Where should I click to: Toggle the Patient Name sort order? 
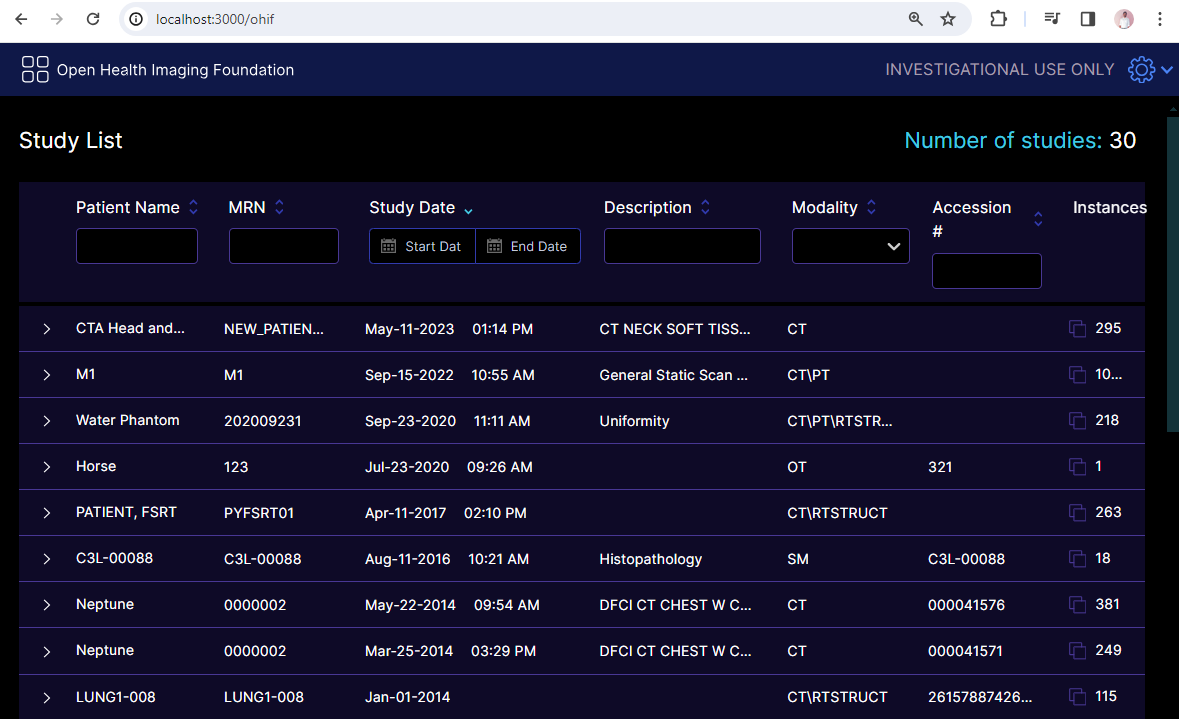[193, 208]
